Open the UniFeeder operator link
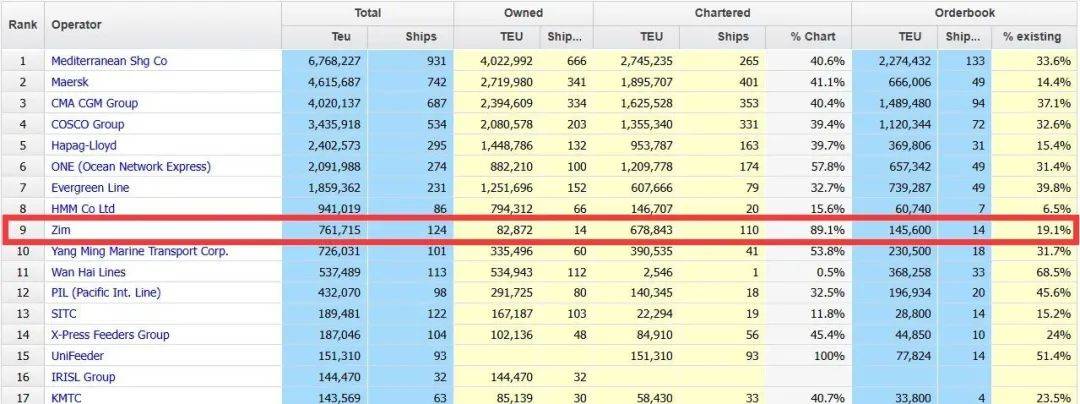This screenshot has width=1080, height=404. 77,356
